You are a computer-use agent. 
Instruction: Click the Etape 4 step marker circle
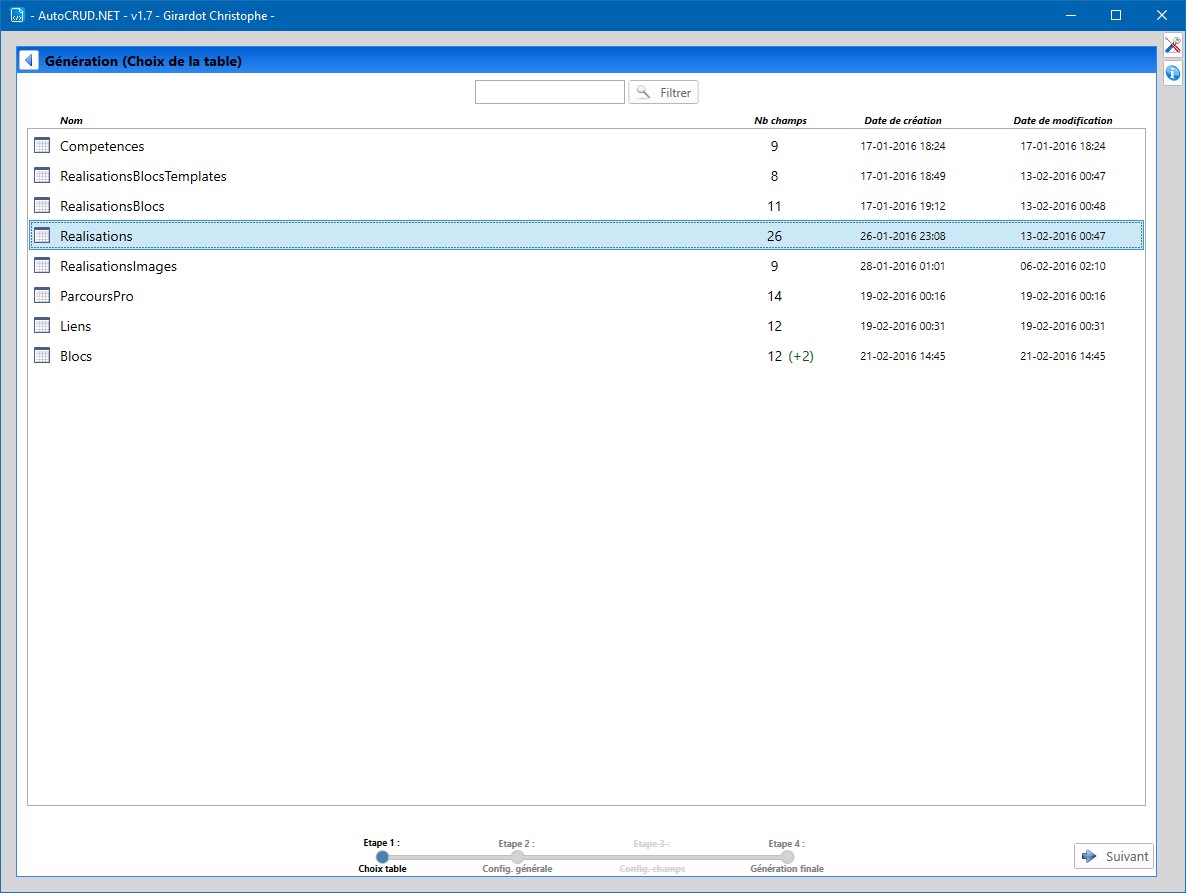pos(787,857)
